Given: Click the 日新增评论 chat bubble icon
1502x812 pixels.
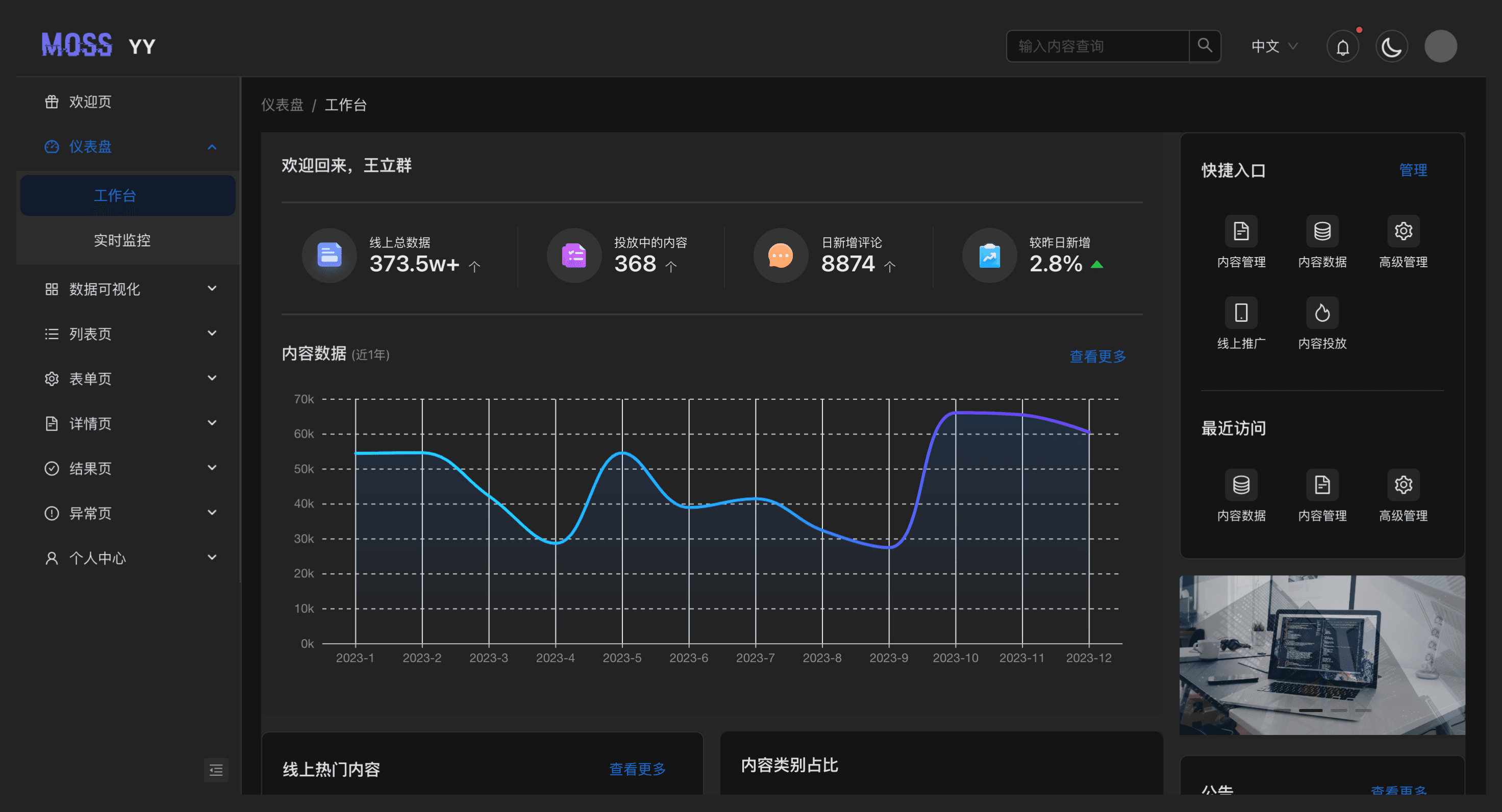Looking at the screenshot, I should (x=781, y=256).
